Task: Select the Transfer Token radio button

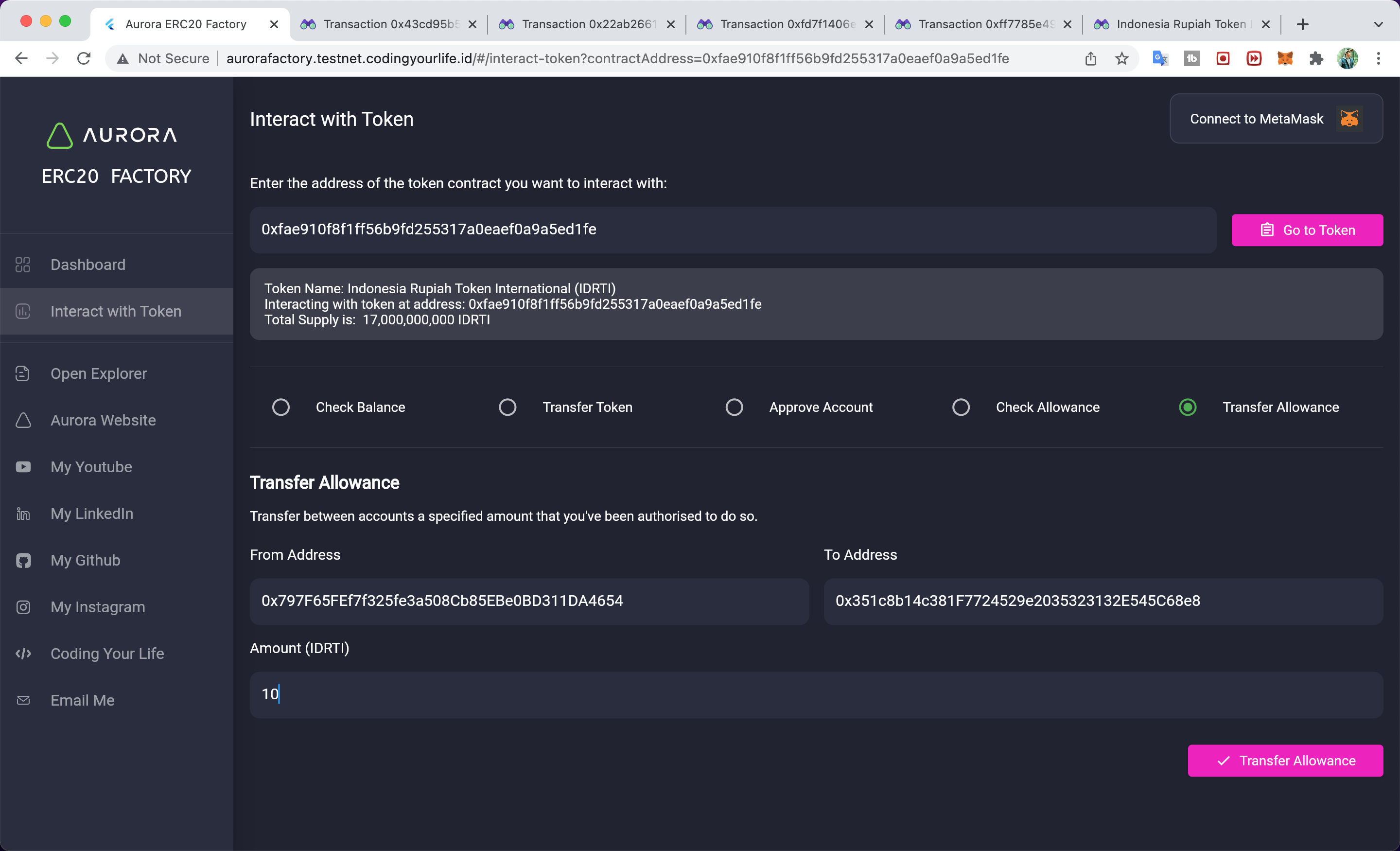Action: tap(507, 407)
